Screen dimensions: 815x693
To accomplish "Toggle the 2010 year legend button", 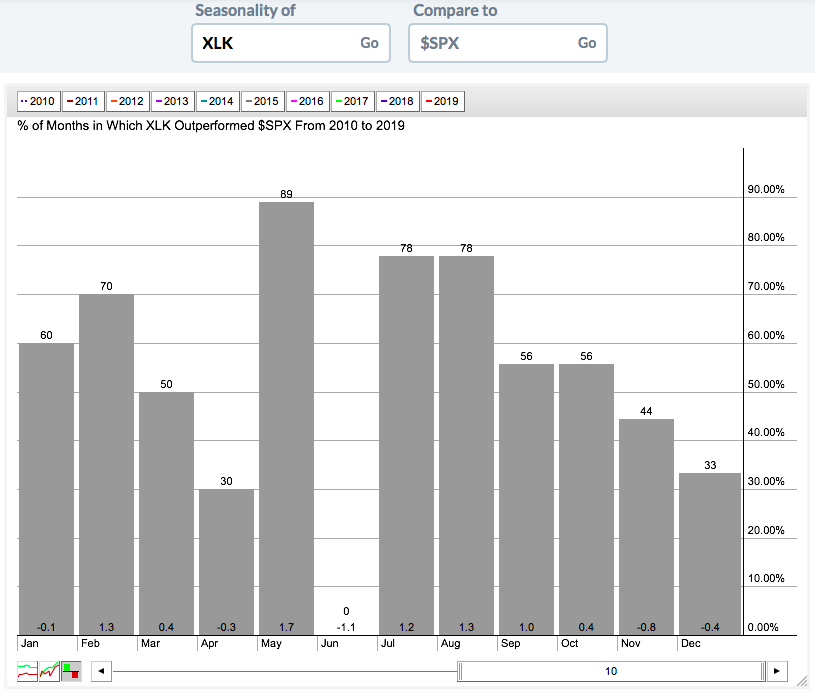I will [37, 101].
